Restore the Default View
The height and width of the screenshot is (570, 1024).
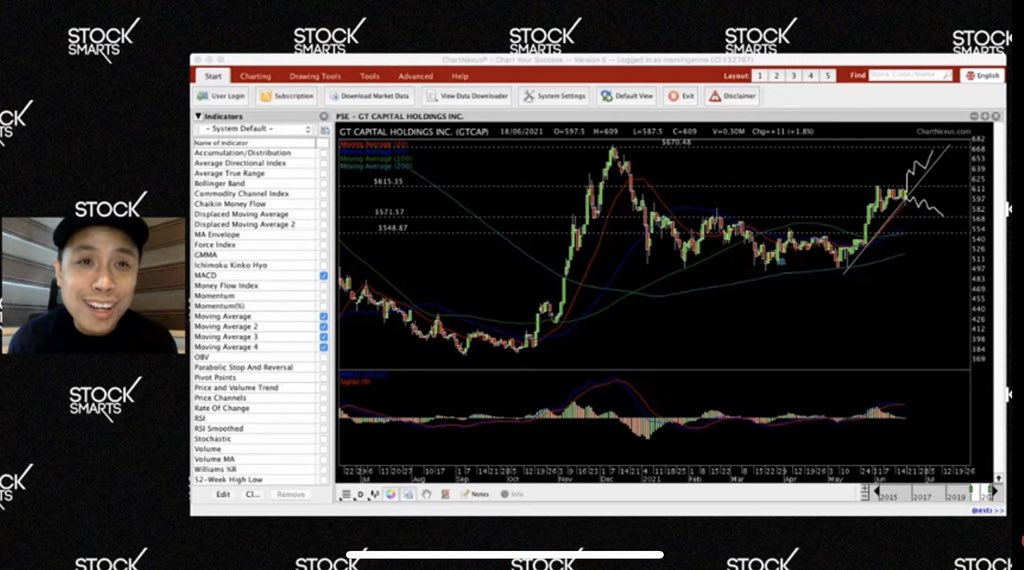(627, 96)
